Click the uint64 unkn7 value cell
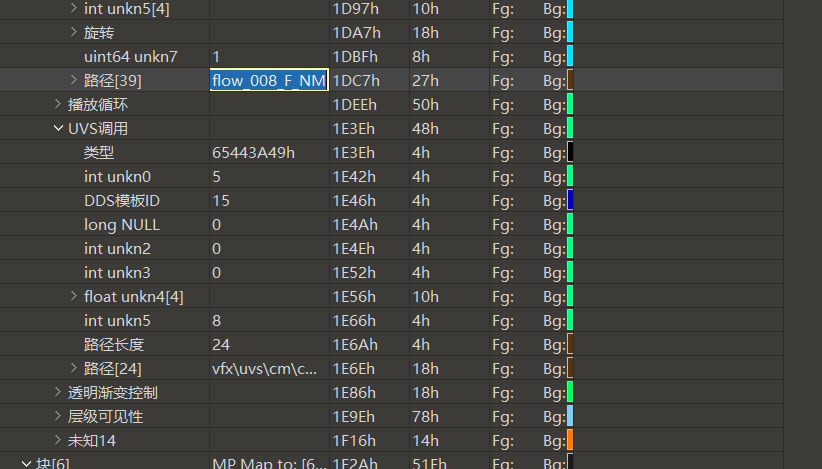Screen dimensions: 822x469 click(268, 56)
